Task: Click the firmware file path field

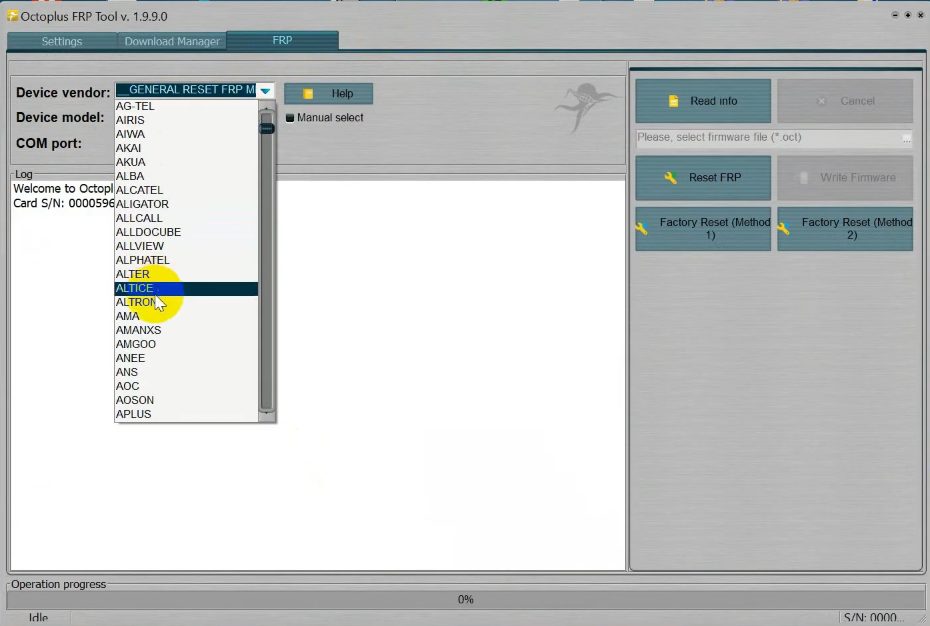Action: 766,138
